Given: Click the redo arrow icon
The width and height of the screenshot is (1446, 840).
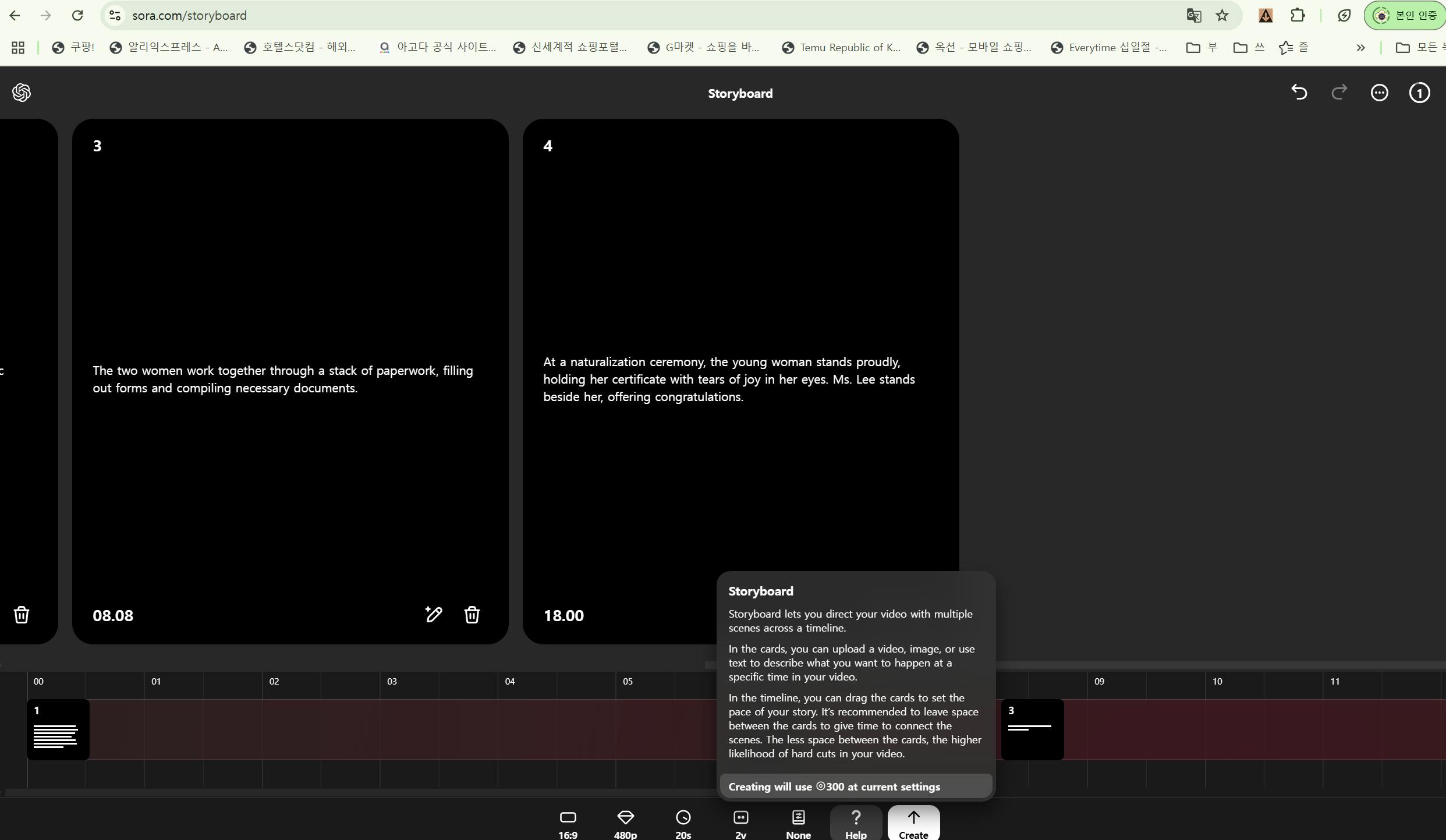Looking at the screenshot, I should (1339, 93).
